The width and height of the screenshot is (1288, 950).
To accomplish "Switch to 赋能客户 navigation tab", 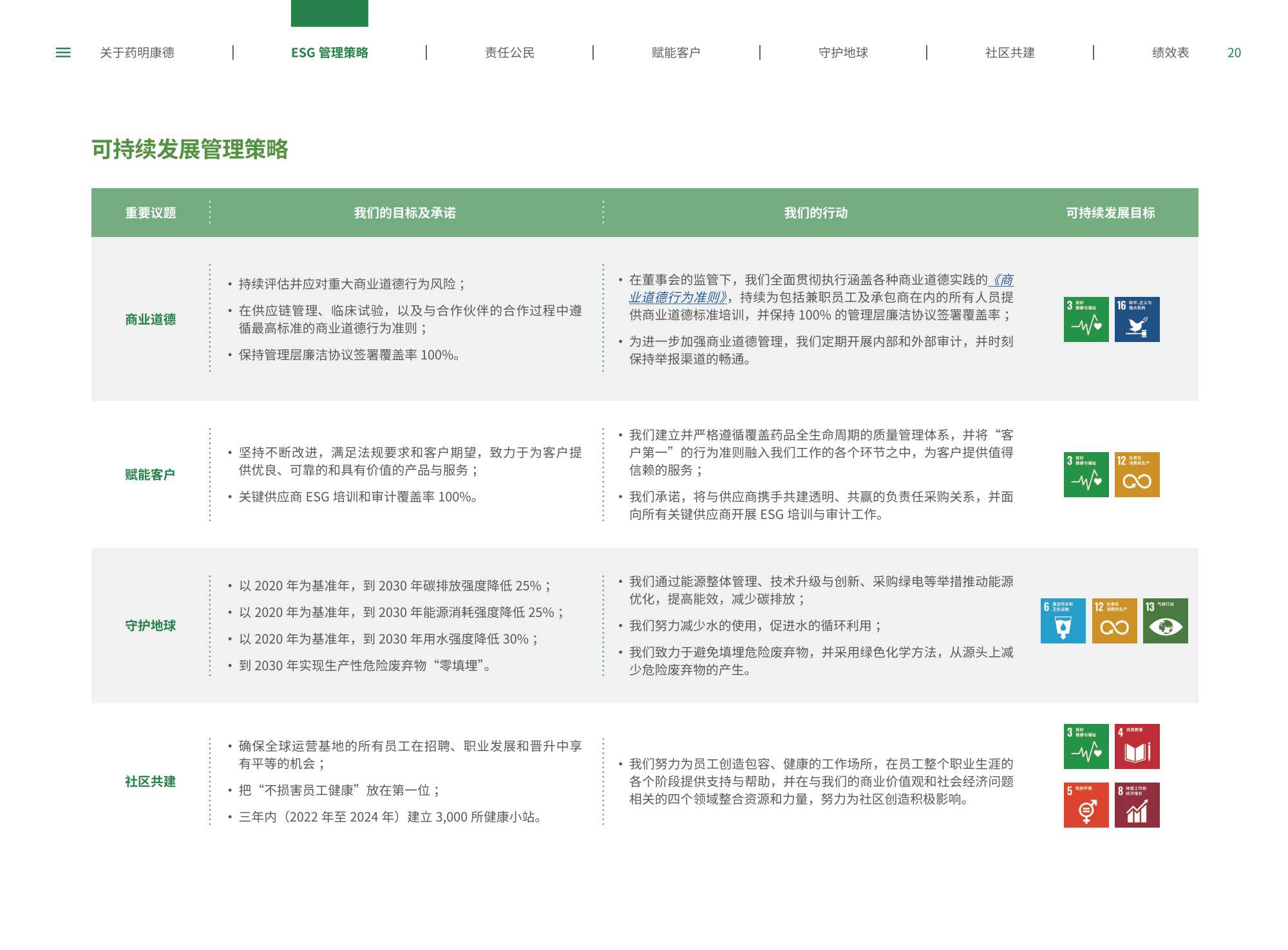I will (x=676, y=53).
